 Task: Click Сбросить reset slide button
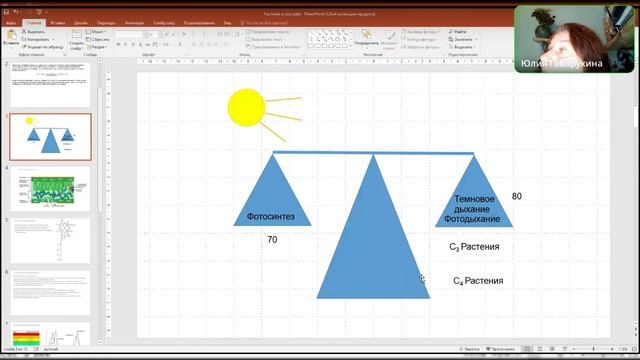[x=98, y=39]
